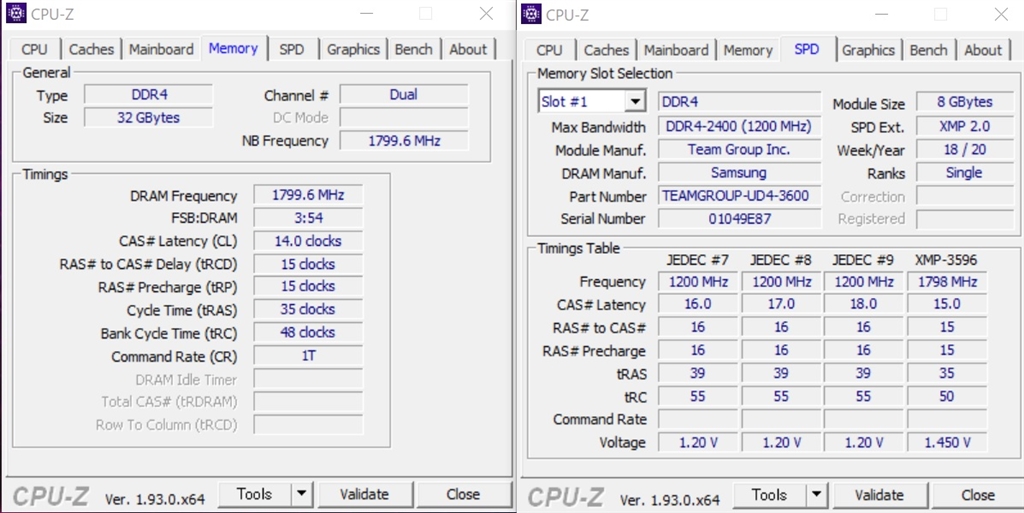The height and width of the screenshot is (513, 1024).
Task: Click Module Manuf. value Team Group Inc.
Action: [739, 149]
